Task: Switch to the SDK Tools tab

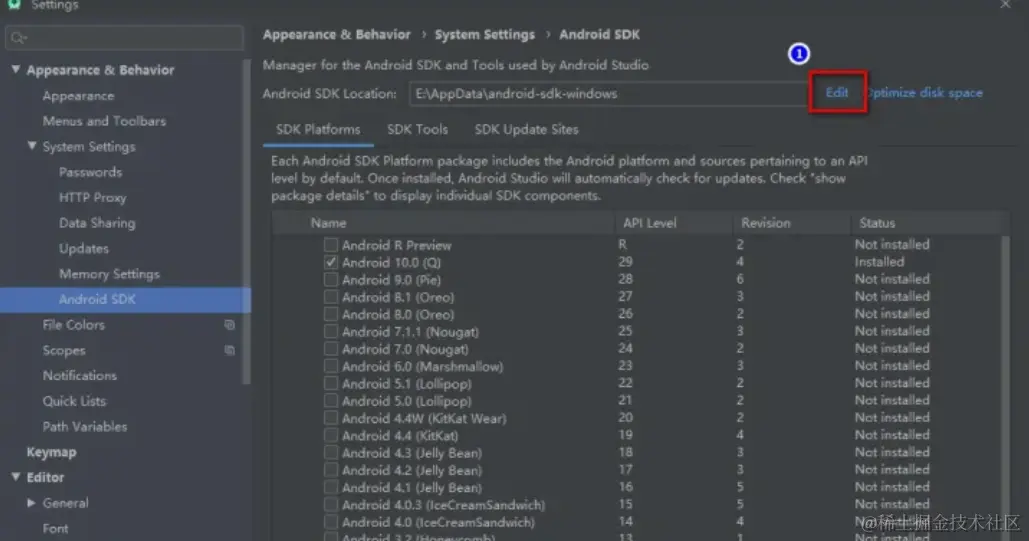Action: coord(417,130)
